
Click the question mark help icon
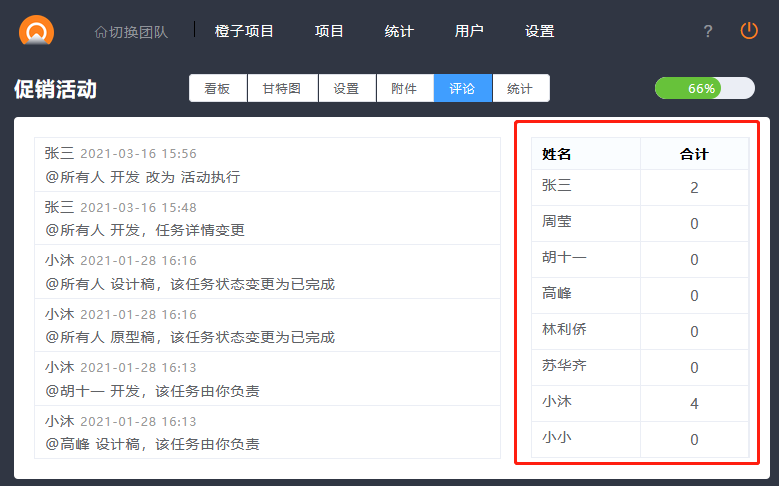coord(708,31)
